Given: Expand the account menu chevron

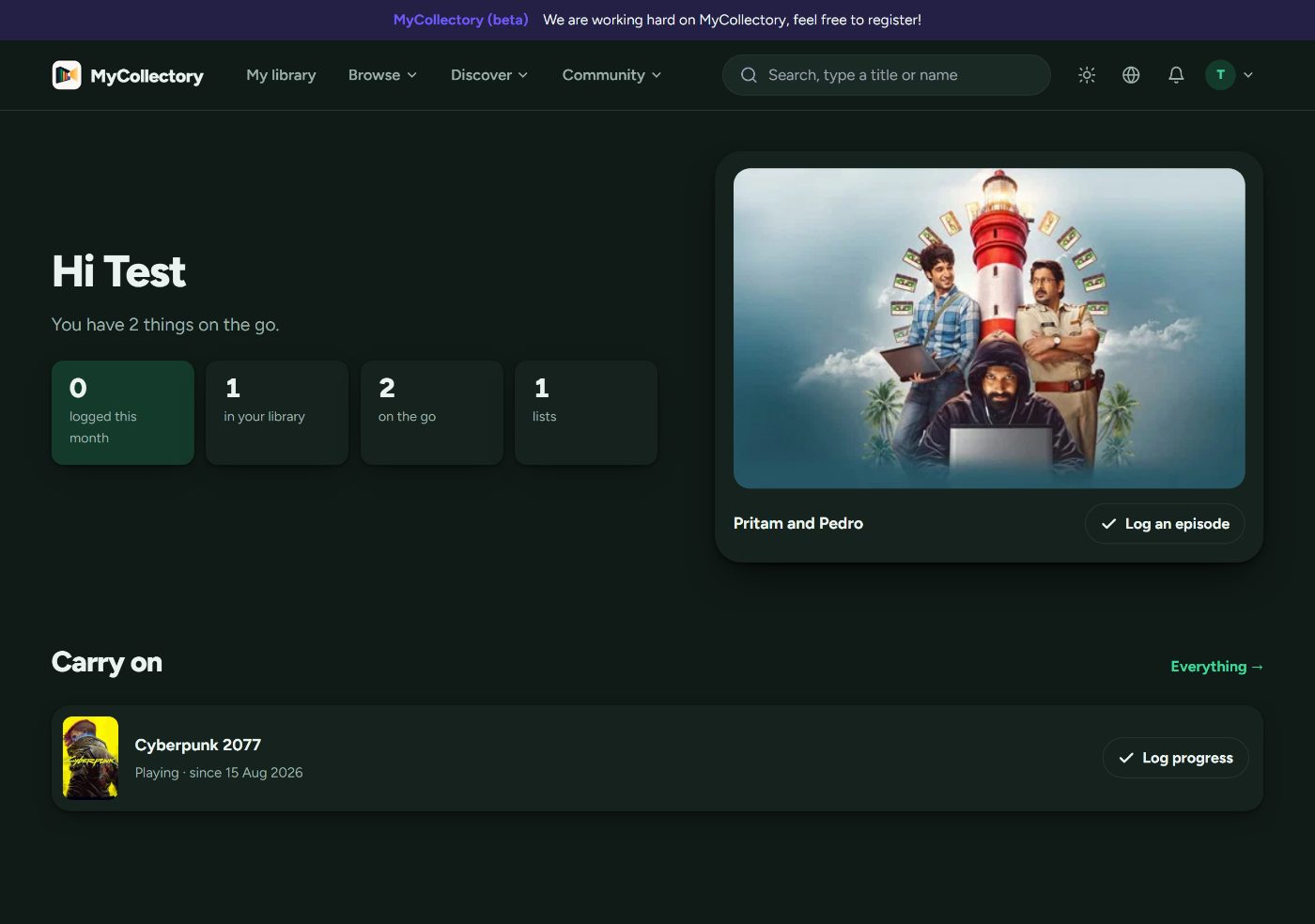Looking at the screenshot, I should coord(1248,75).
